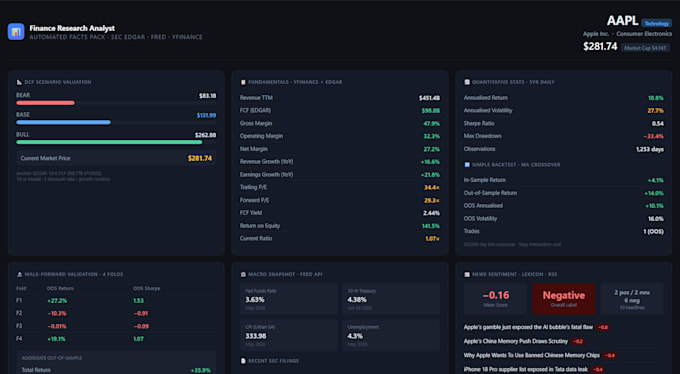680x374 pixels.
Task: Click the BULL value $262.88
Action: (206, 135)
